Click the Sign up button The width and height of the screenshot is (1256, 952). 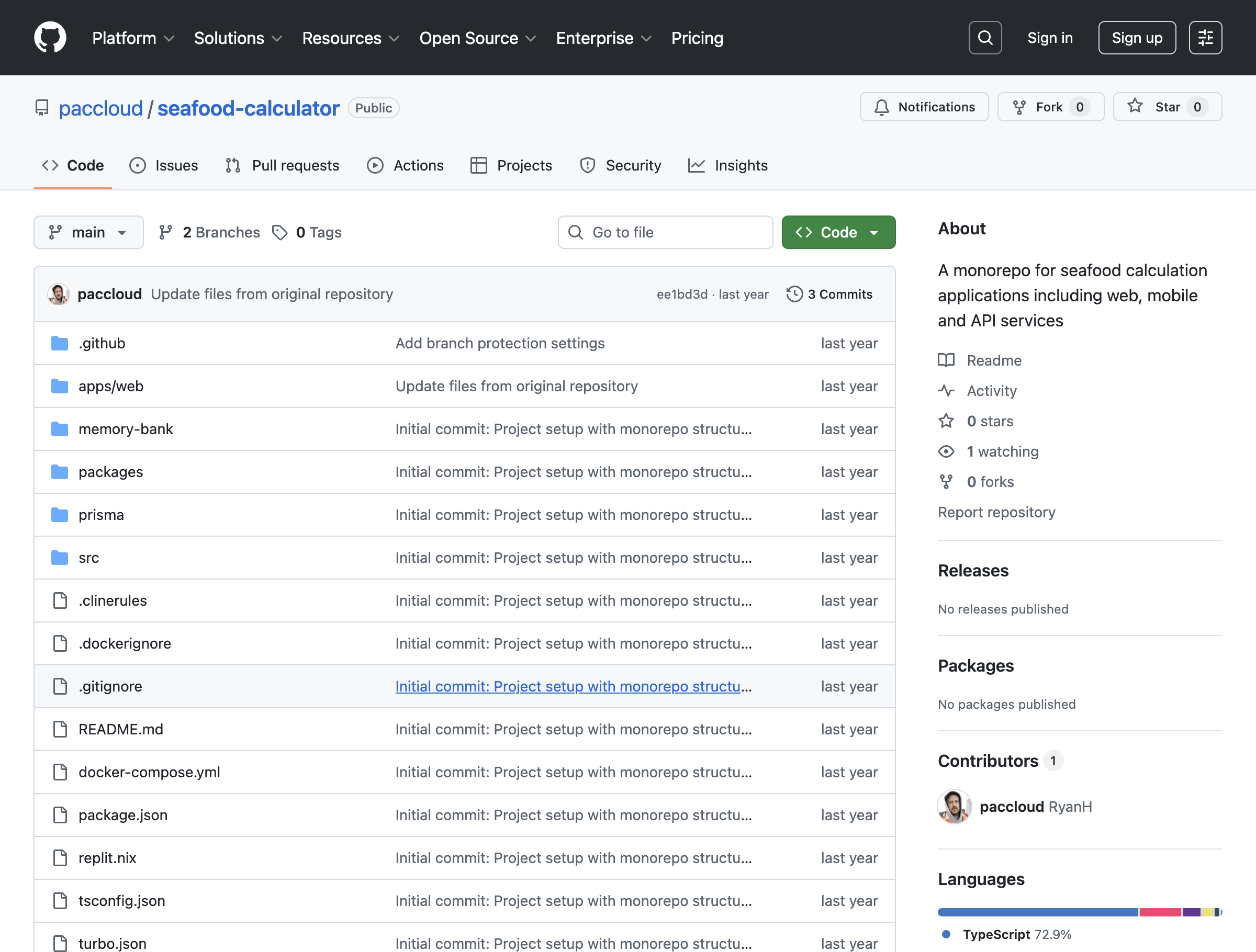pyautogui.click(x=1137, y=38)
